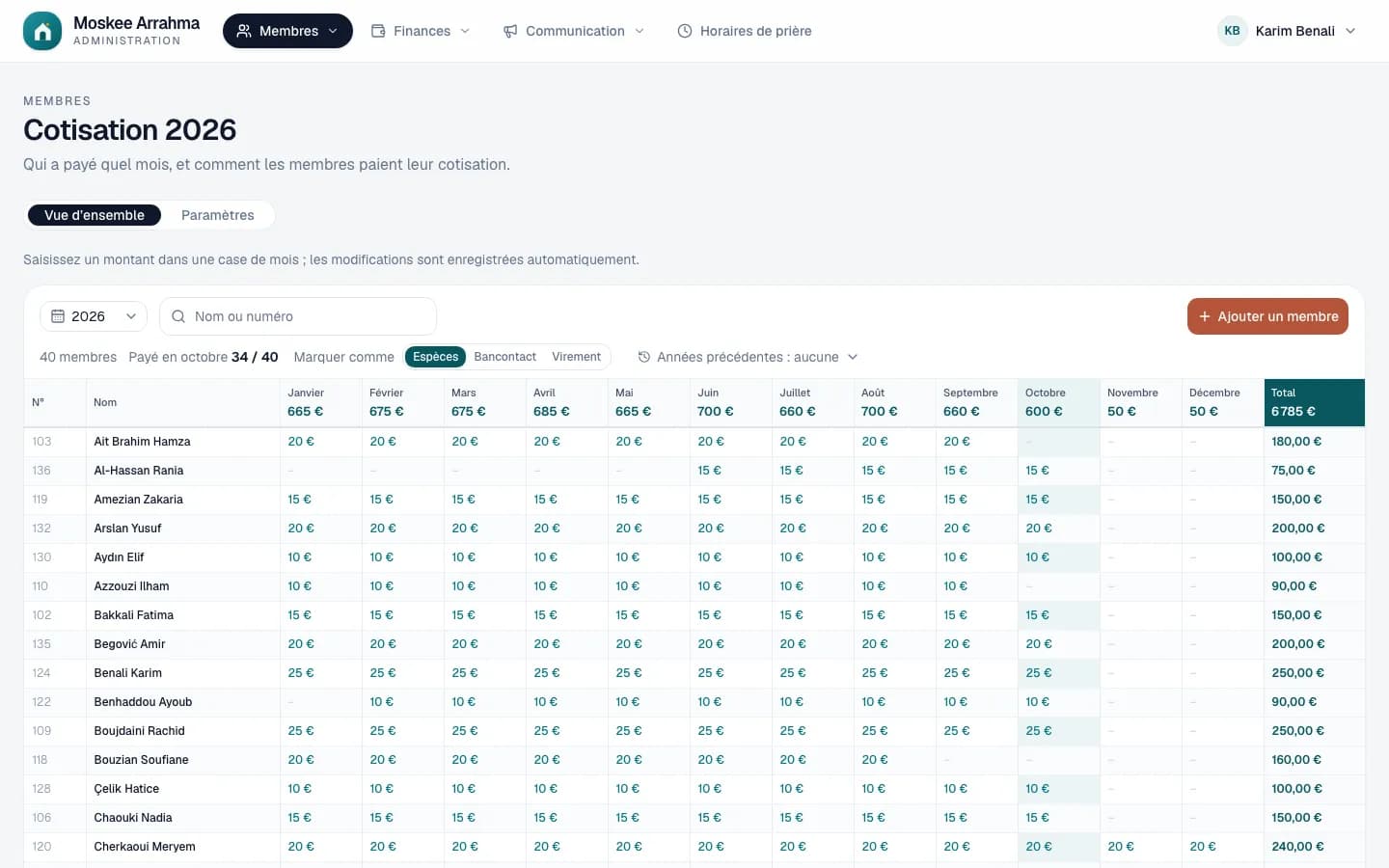Click Bouzian Soufiane's empty Septembre cell

coord(976,760)
